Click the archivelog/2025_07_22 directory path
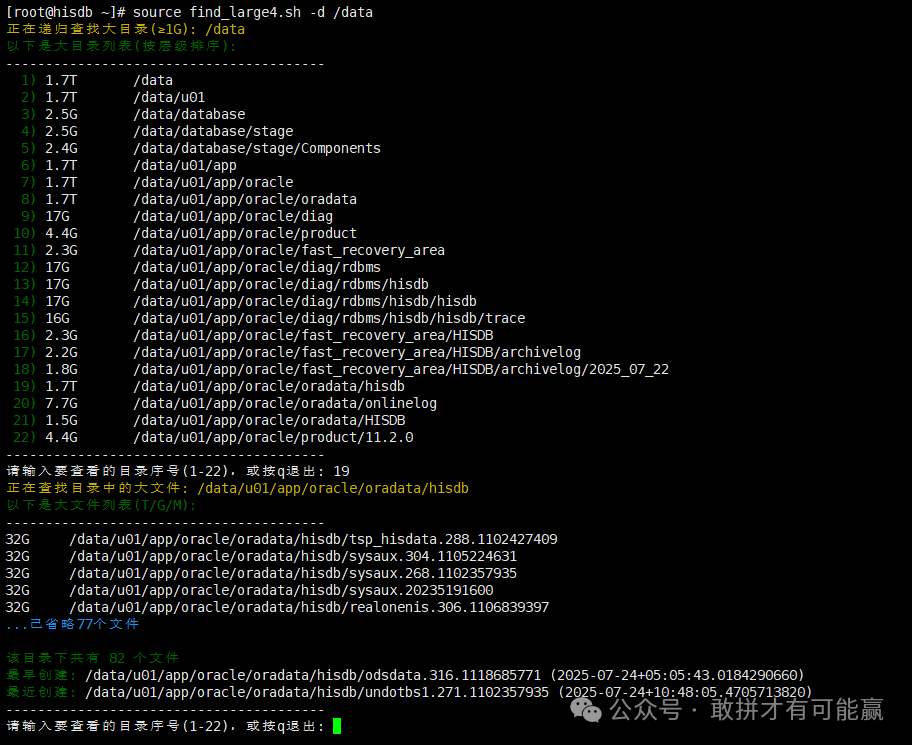This screenshot has height=745, width=912. (x=400, y=369)
